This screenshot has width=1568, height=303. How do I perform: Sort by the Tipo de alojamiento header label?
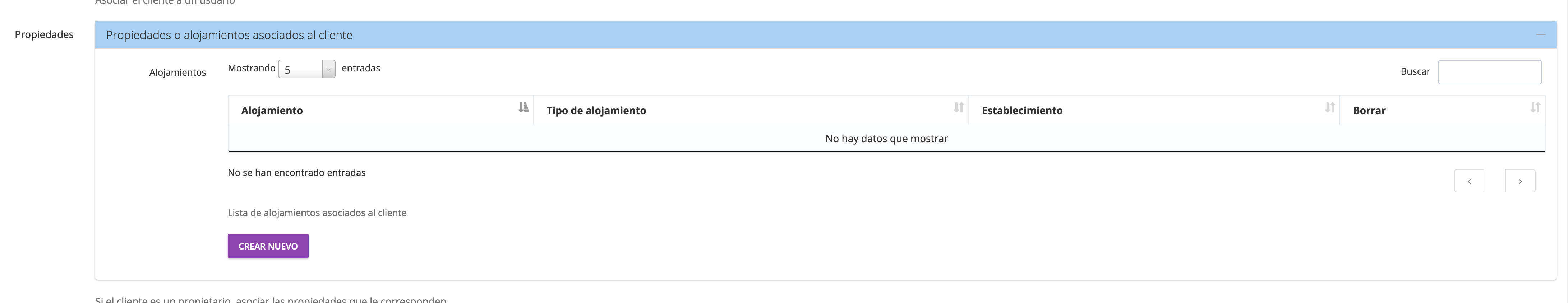(596, 111)
